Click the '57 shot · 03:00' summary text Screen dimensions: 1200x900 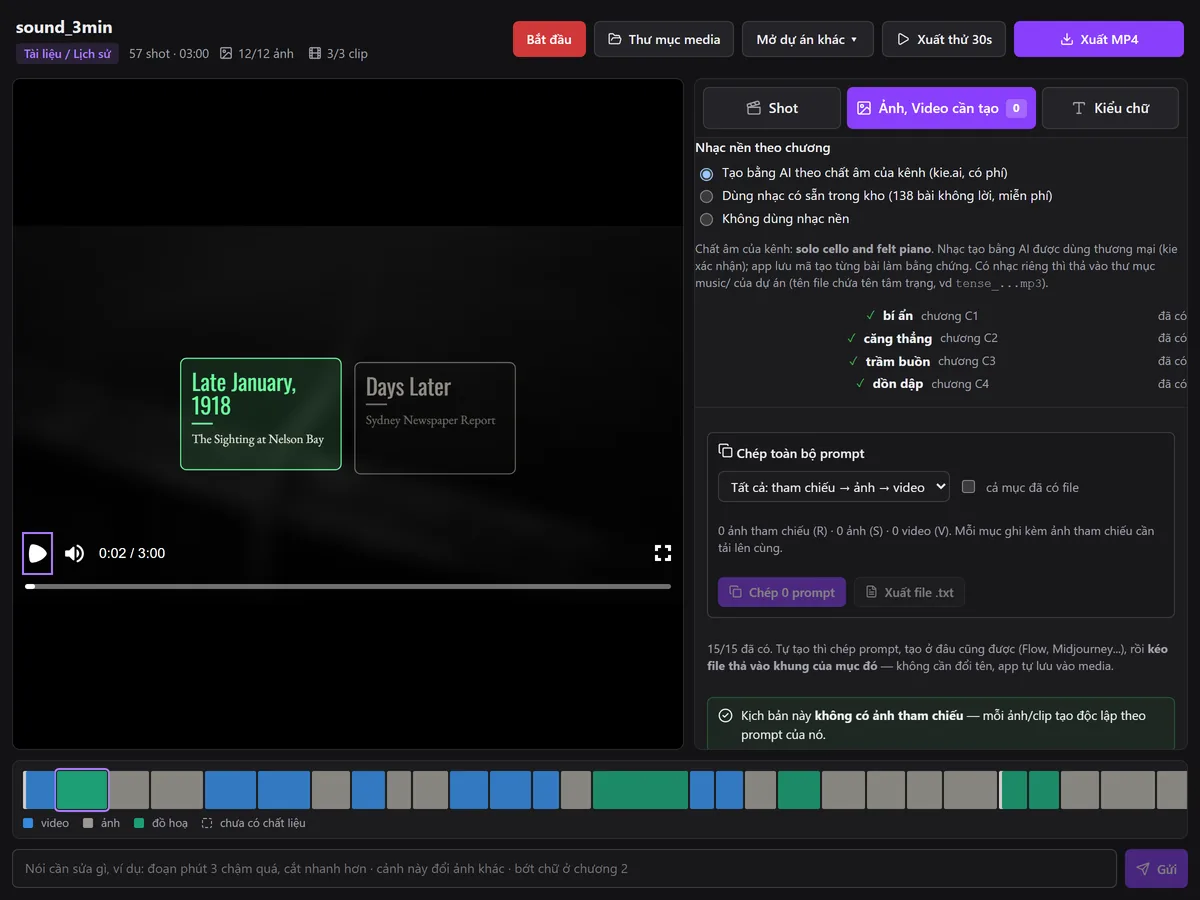click(x=169, y=54)
